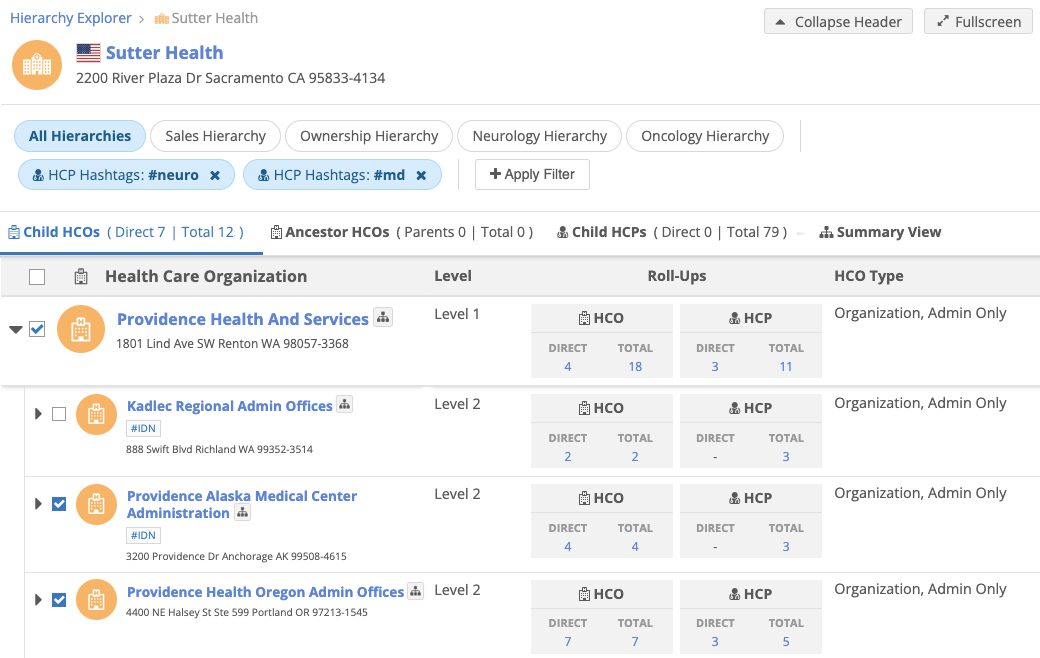Click Providence Alaska Medical Center building icon
Screen dimensions: 1040x658
[x=96, y=505]
